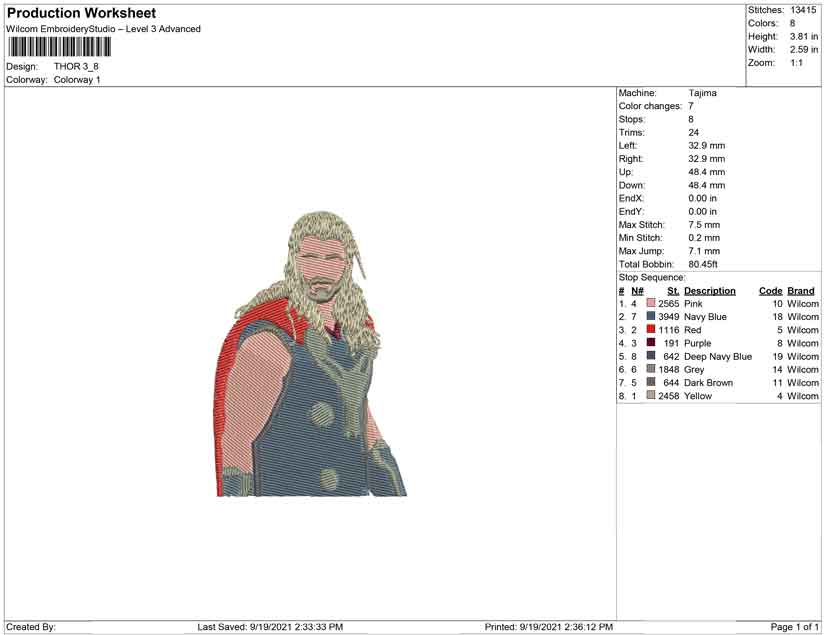Image resolution: width=825 pixels, height=635 pixels.
Task: Click the Stitches value '13415'
Action: (x=803, y=10)
